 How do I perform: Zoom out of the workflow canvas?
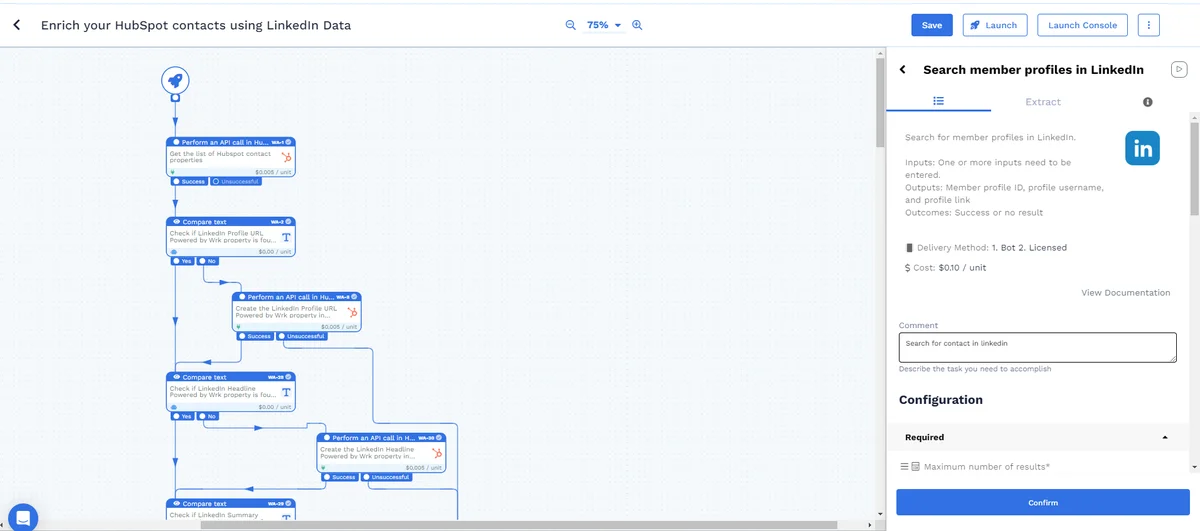coord(570,25)
